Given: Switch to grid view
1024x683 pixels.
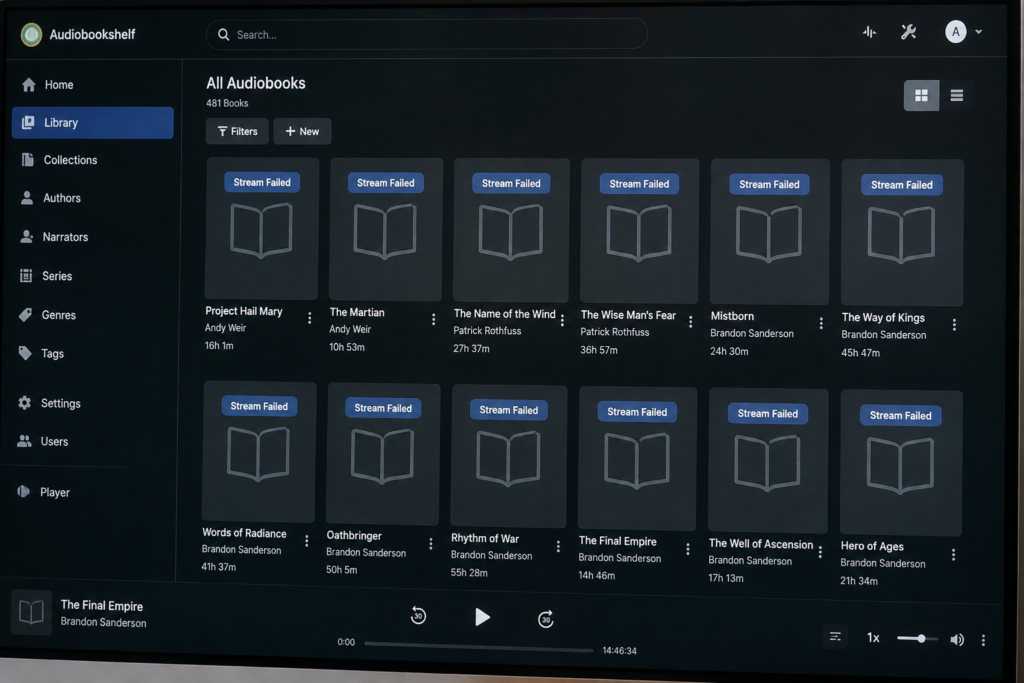Looking at the screenshot, I should (x=921, y=95).
